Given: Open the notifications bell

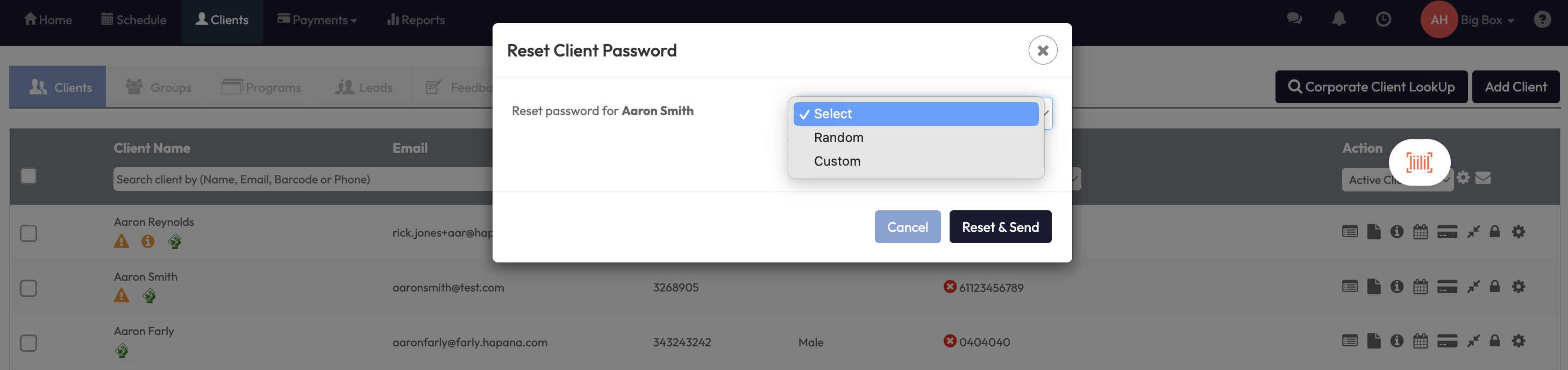Looking at the screenshot, I should pyautogui.click(x=1338, y=19).
